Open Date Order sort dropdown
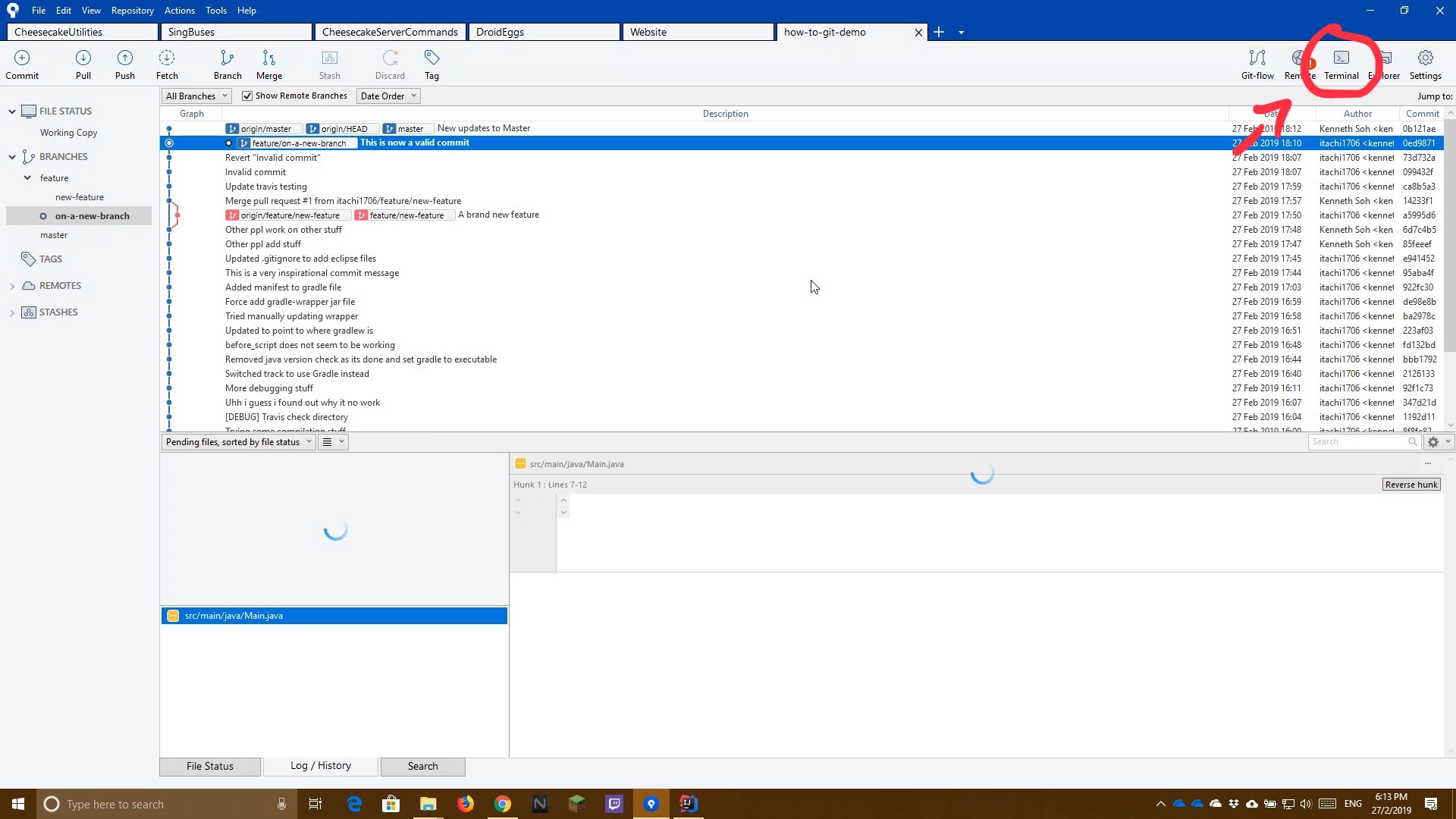The image size is (1456, 819). click(x=388, y=95)
